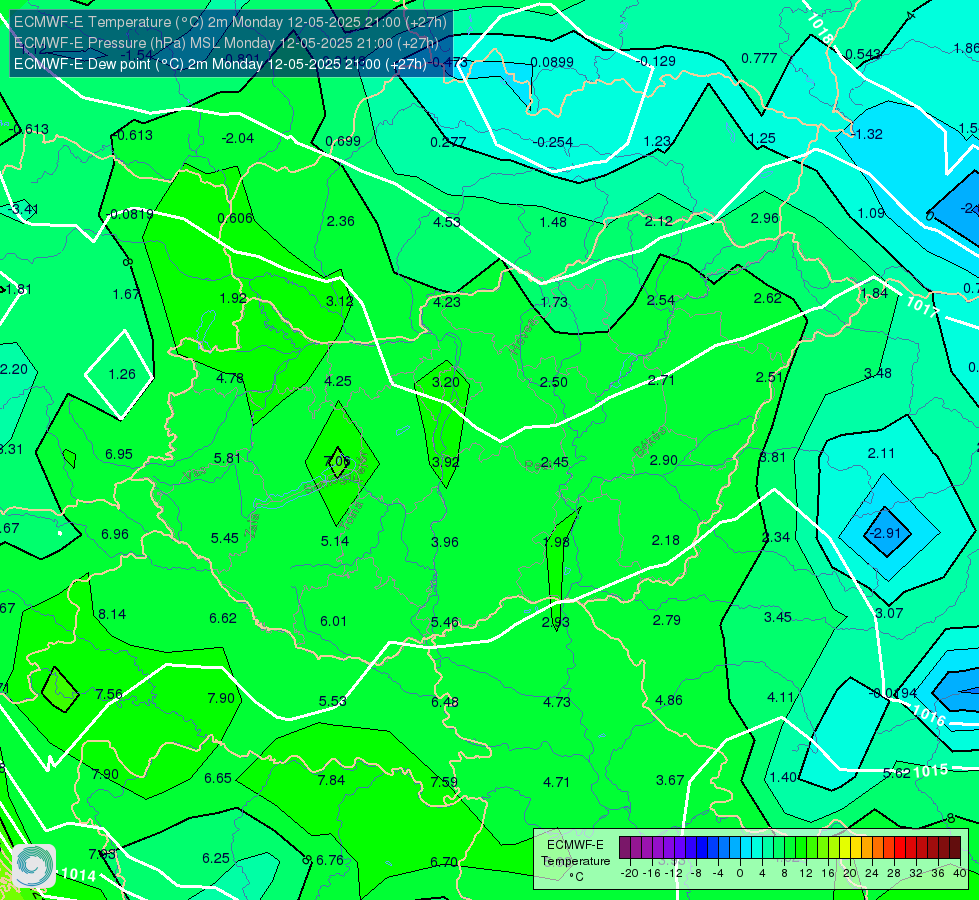Click the dark maroon 40°C legend swatch

(x=955, y=848)
